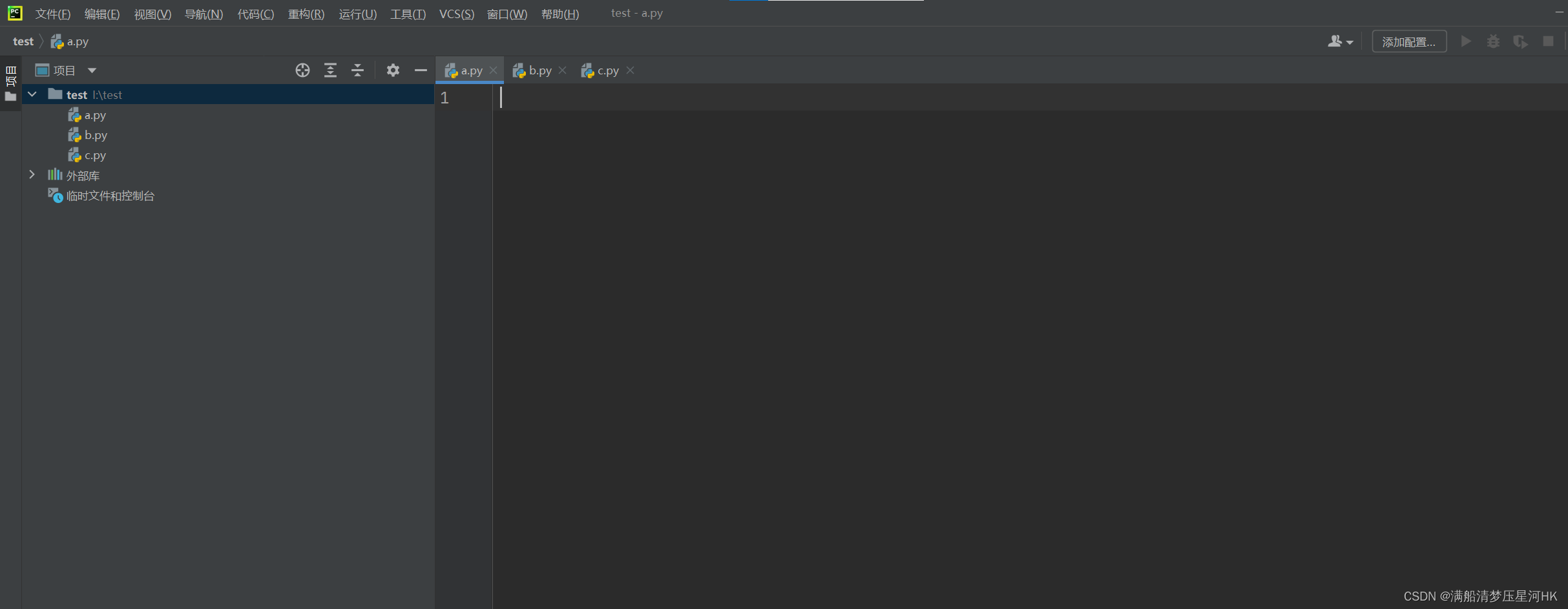The image size is (1568, 609).
Task: Open the 视图(V) menu
Action: 152,14
